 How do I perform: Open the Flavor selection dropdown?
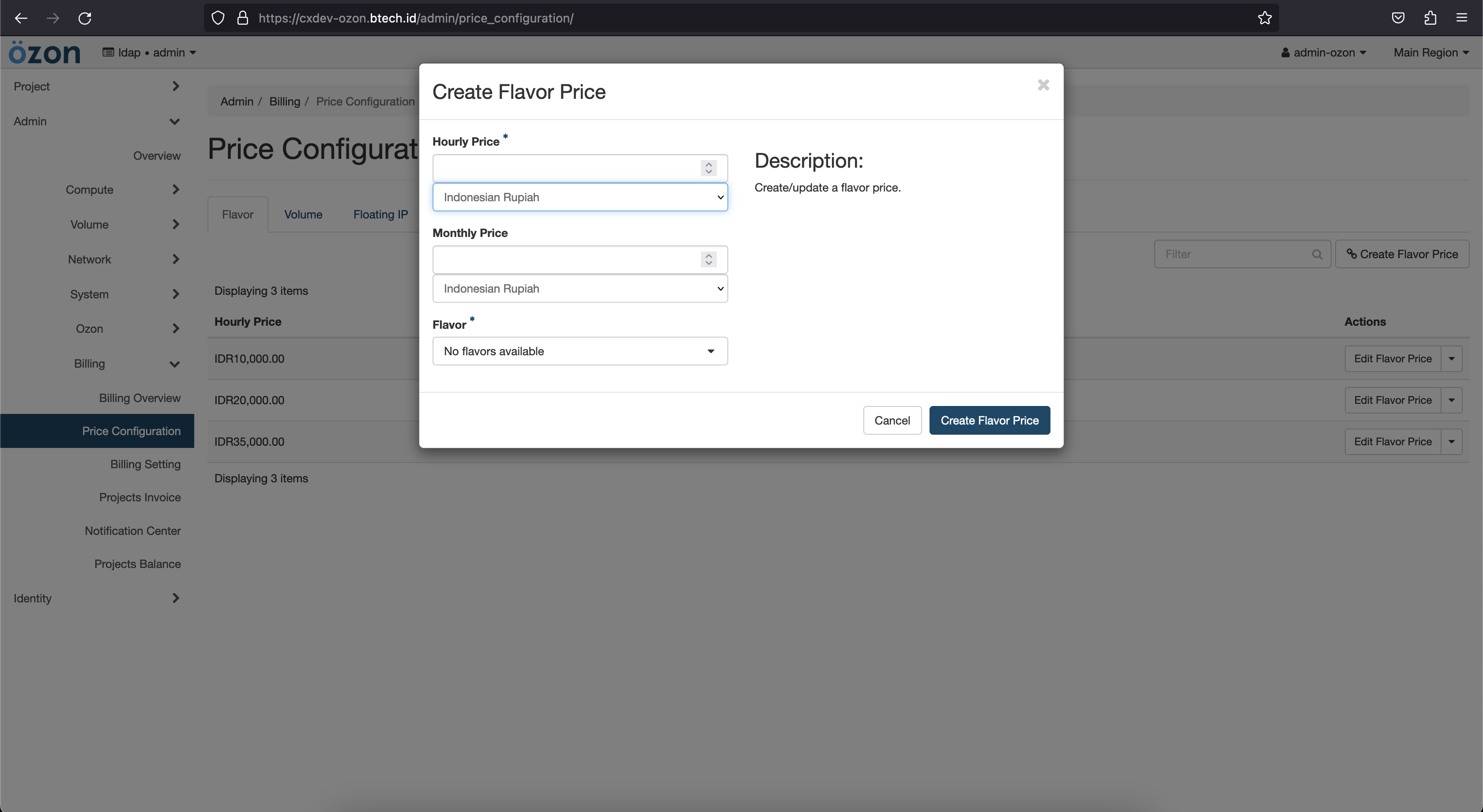(x=580, y=351)
